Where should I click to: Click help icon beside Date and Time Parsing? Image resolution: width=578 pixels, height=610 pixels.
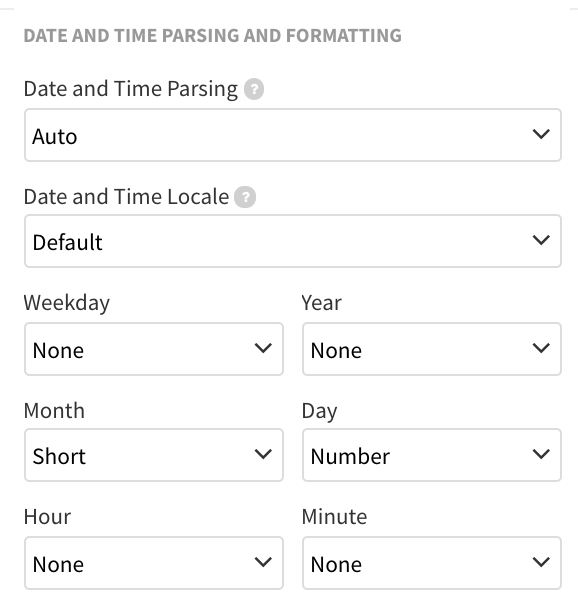click(254, 89)
